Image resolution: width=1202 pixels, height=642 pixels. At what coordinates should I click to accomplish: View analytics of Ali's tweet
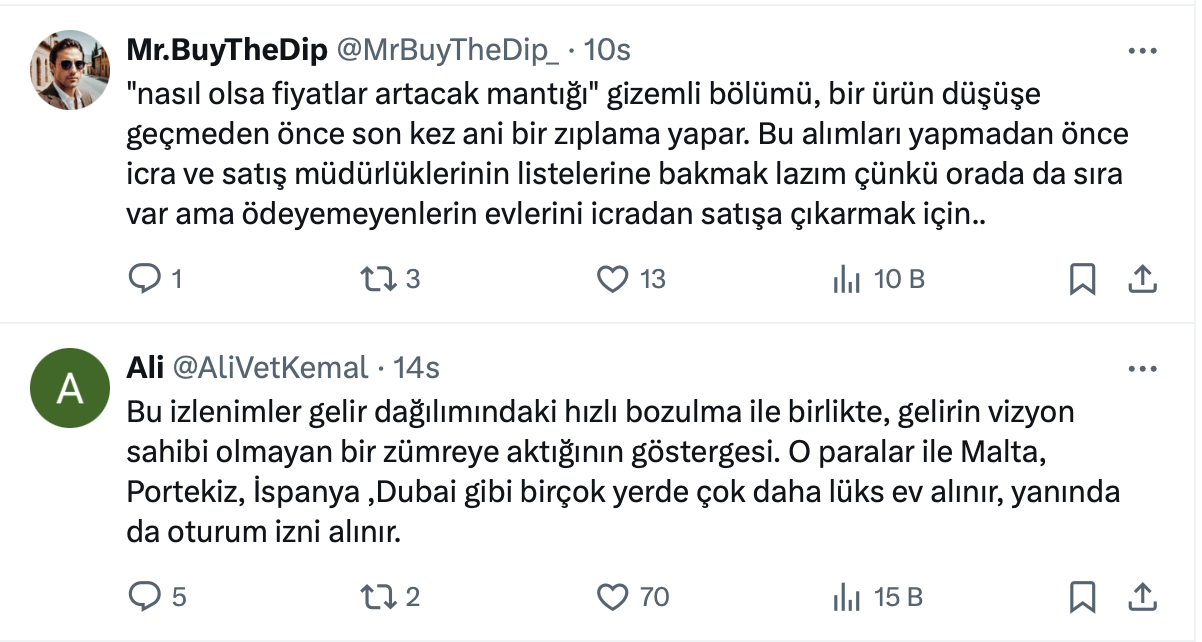point(846,597)
